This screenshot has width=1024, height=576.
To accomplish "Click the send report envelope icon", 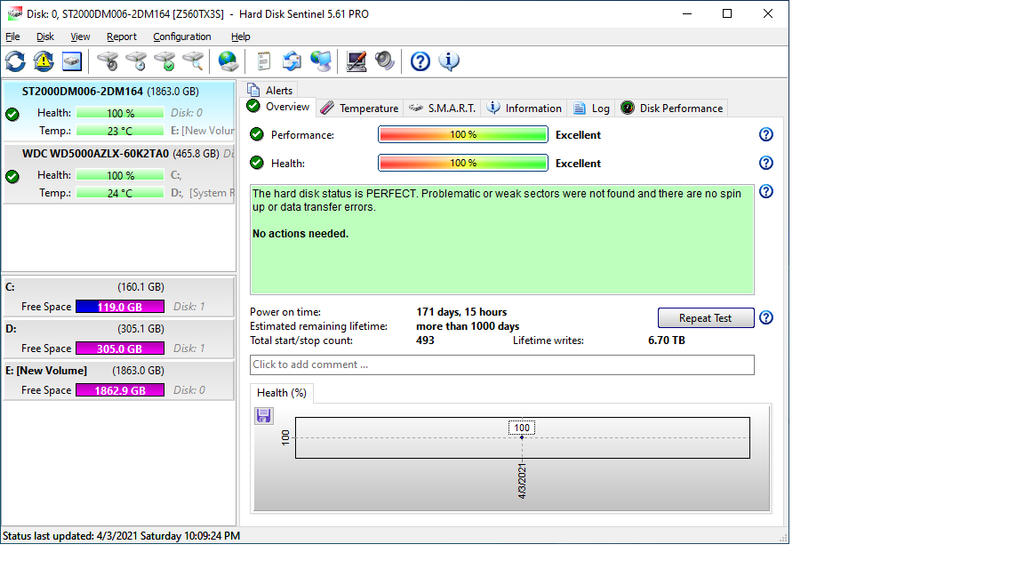I will point(292,61).
